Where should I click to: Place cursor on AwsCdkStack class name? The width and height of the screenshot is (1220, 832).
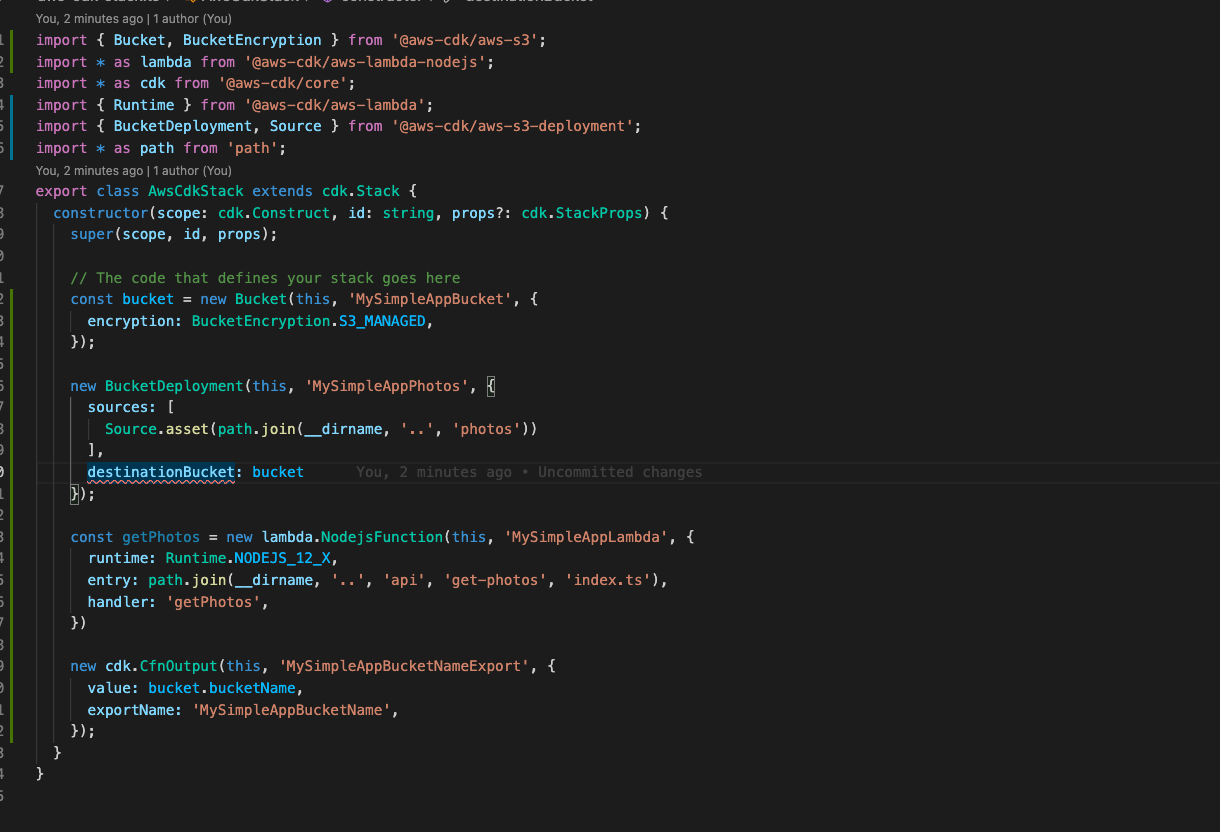click(x=196, y=191)
